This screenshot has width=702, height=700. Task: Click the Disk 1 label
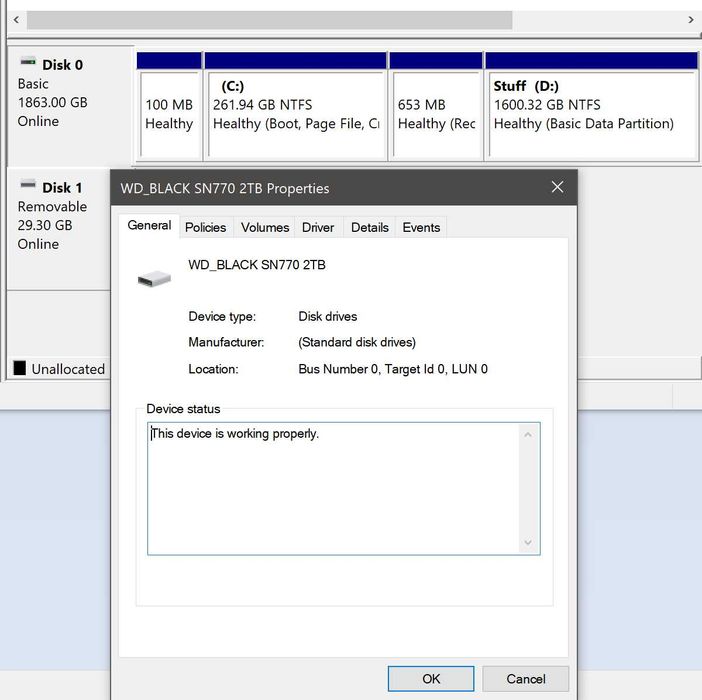(62, 188)
